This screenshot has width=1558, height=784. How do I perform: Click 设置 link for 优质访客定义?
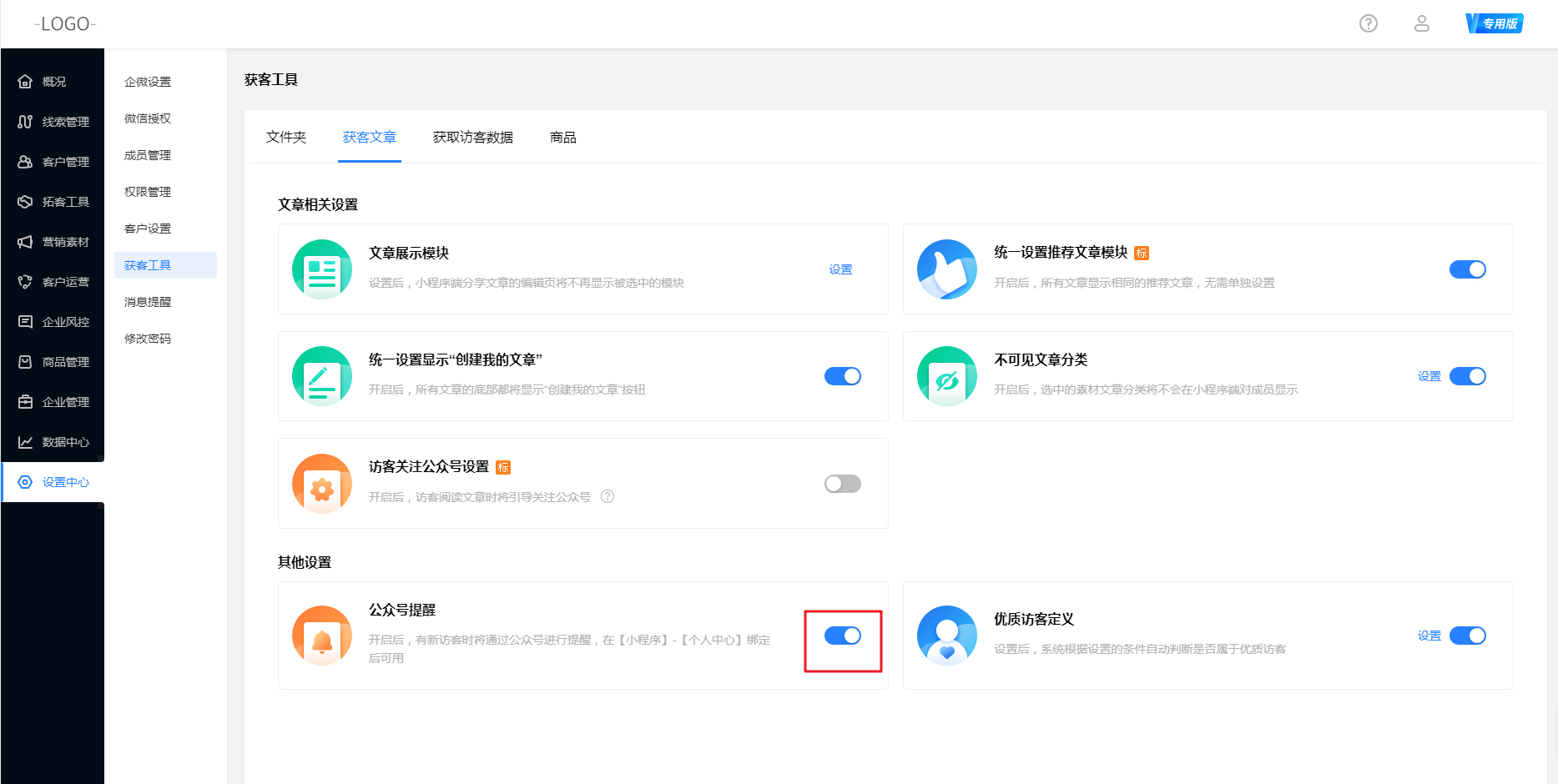pos(1429,636)
